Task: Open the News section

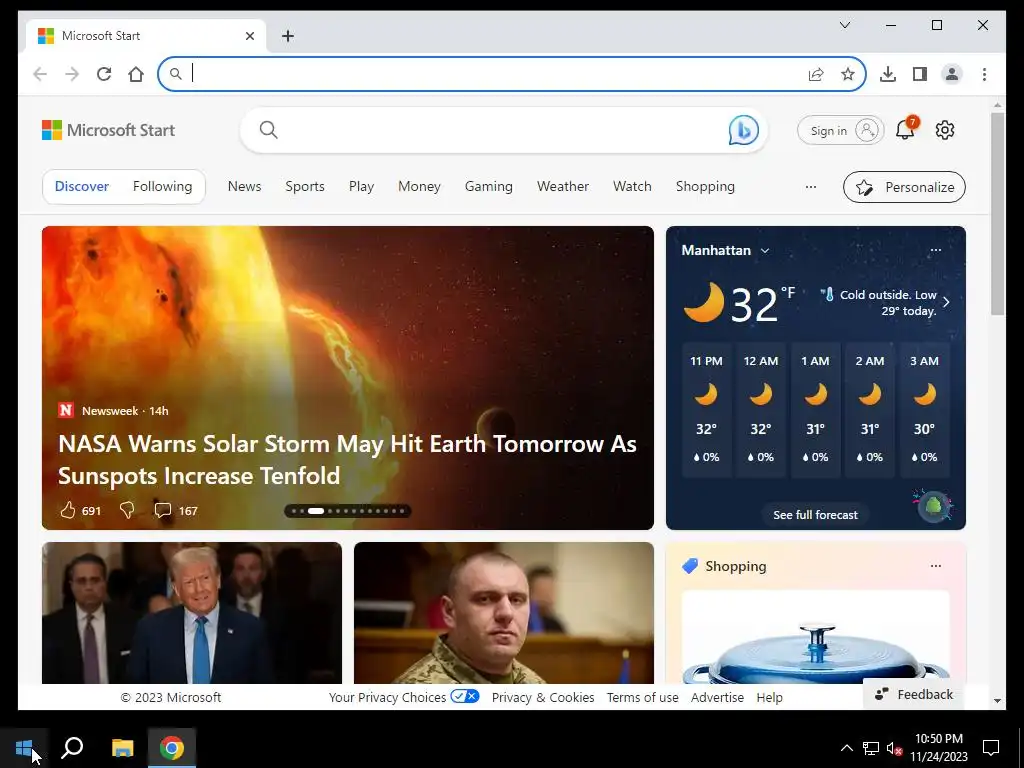Action: [244, 187]
